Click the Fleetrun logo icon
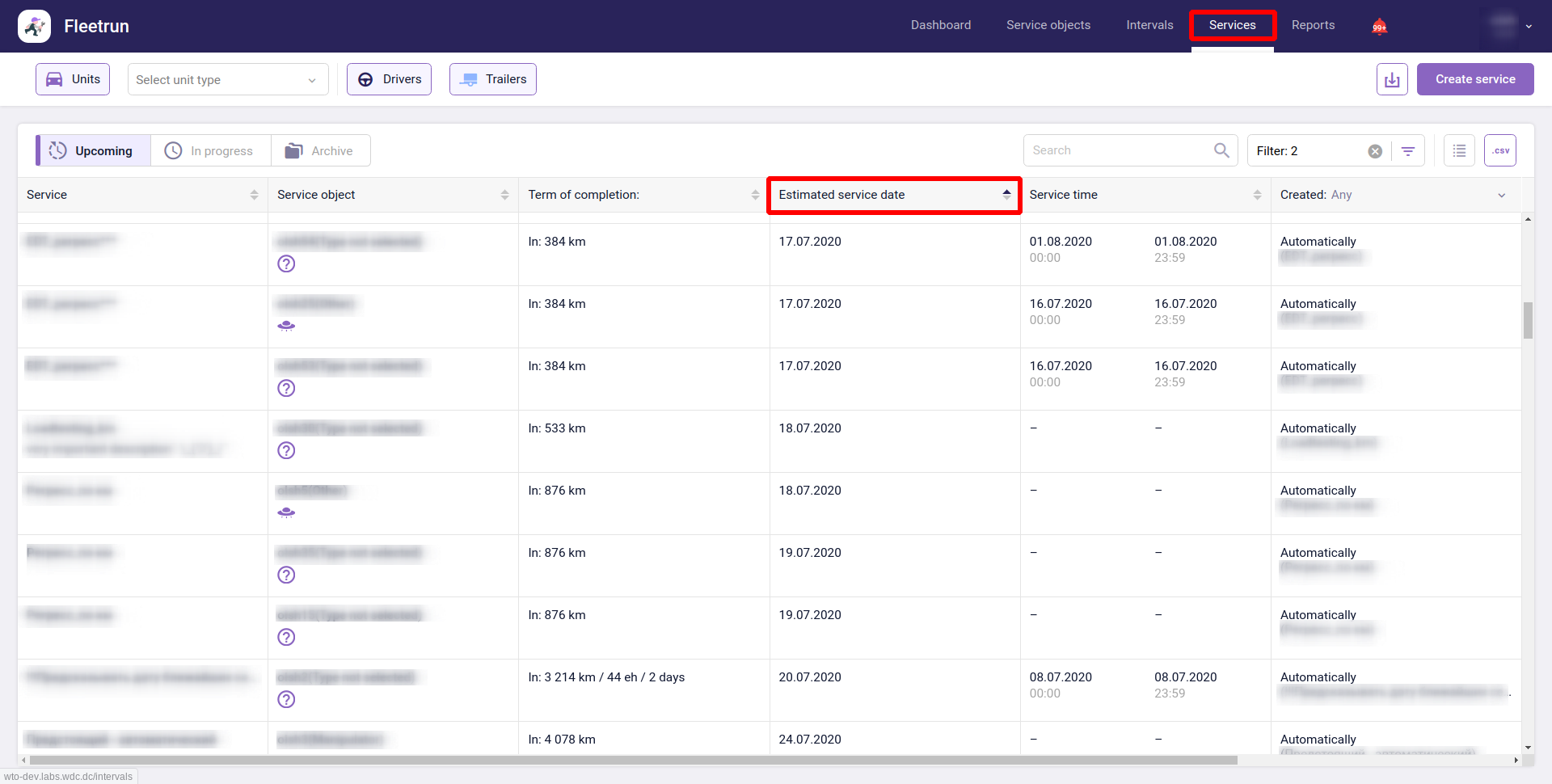 point(34,26)
